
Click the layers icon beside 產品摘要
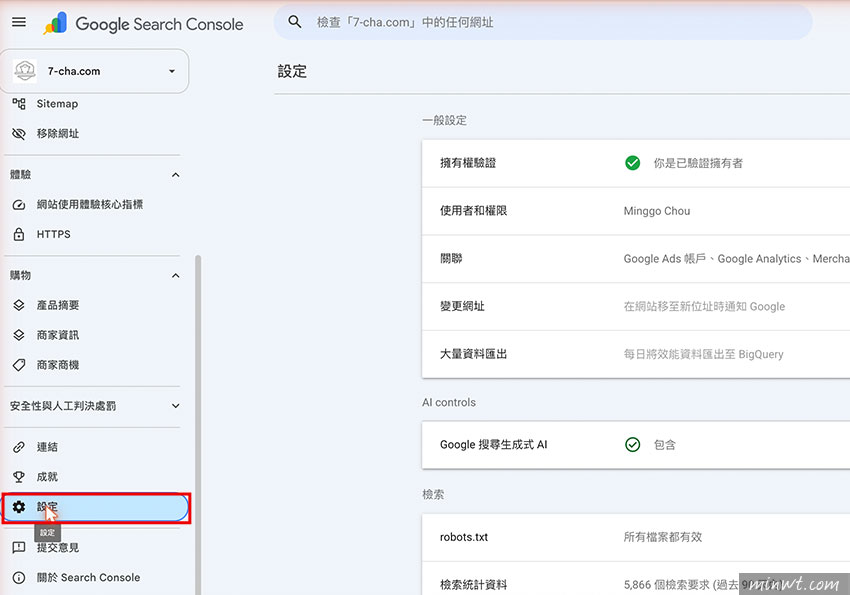pyautogui.click(x=19, y=305)
